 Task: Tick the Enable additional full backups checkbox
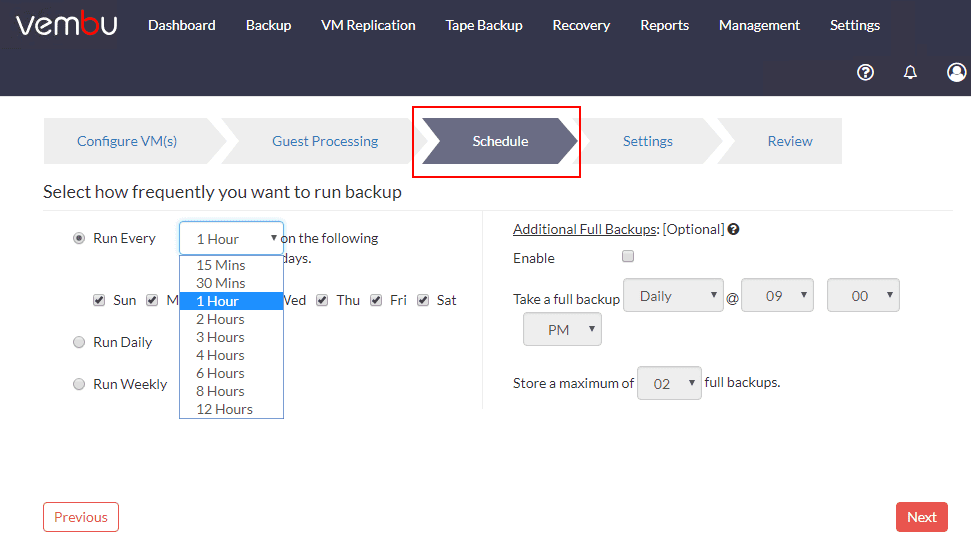click(x=628, y=256)
